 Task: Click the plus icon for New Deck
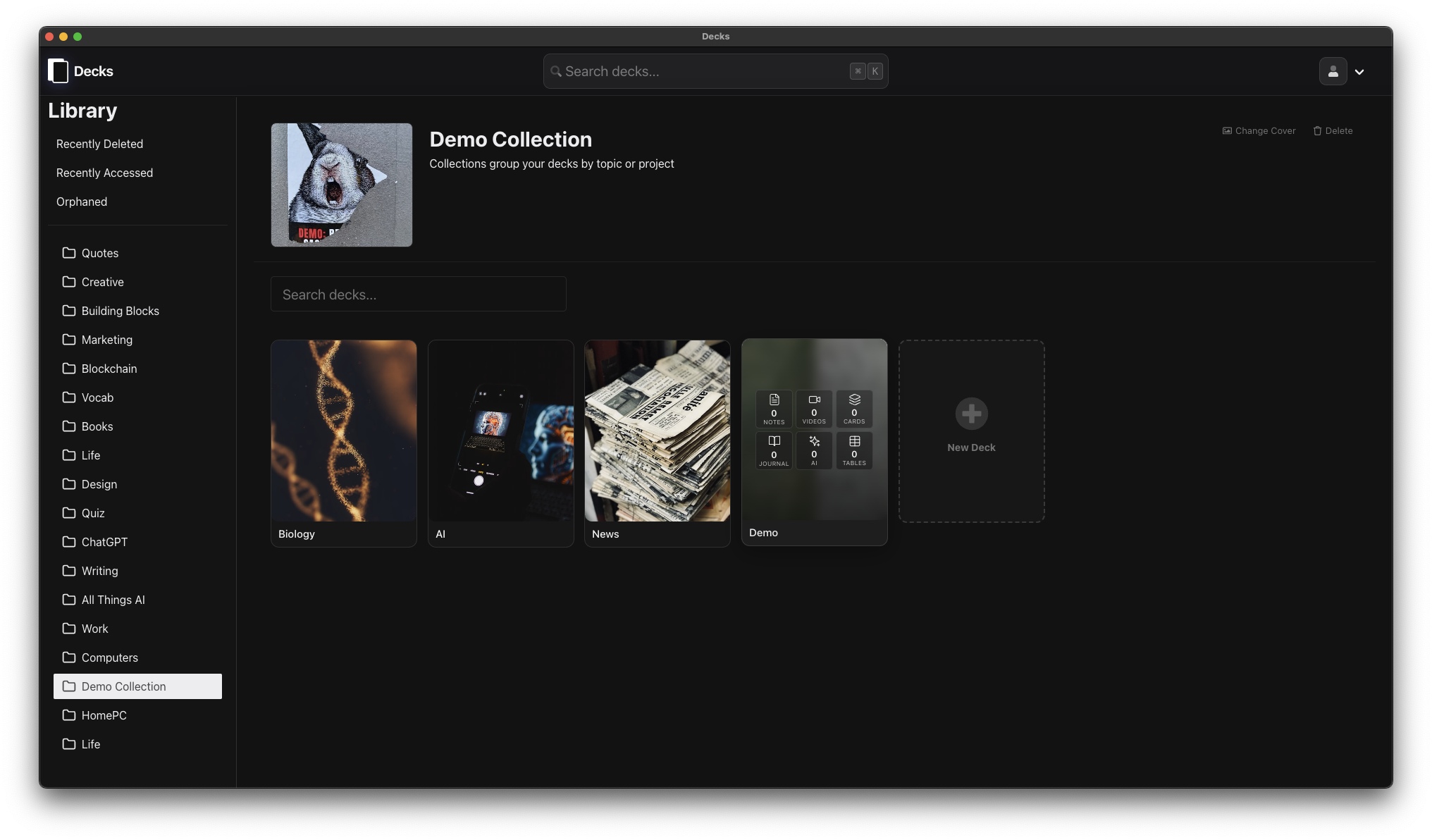tap(971, 414)
